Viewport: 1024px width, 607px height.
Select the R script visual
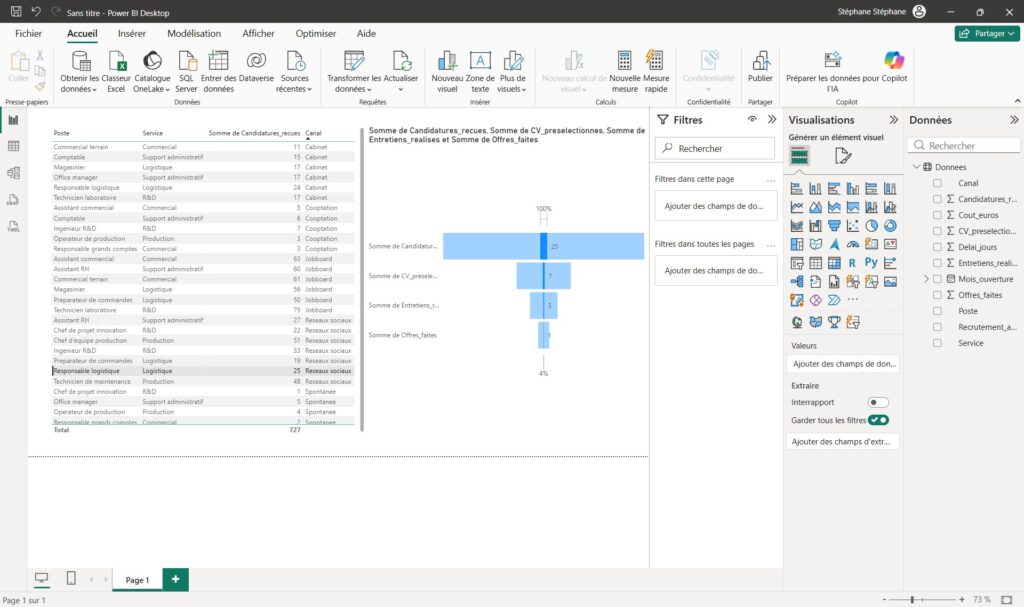[x=852, y=263]
